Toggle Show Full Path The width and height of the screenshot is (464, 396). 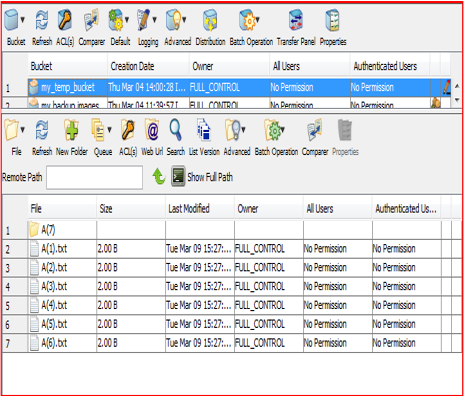tap(202, 177)
